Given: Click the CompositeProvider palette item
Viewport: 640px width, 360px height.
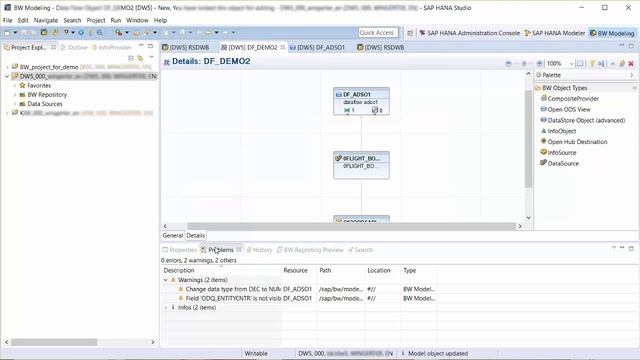Looking at the screenshot, I should pyautogui.click(x=569, y=98).
